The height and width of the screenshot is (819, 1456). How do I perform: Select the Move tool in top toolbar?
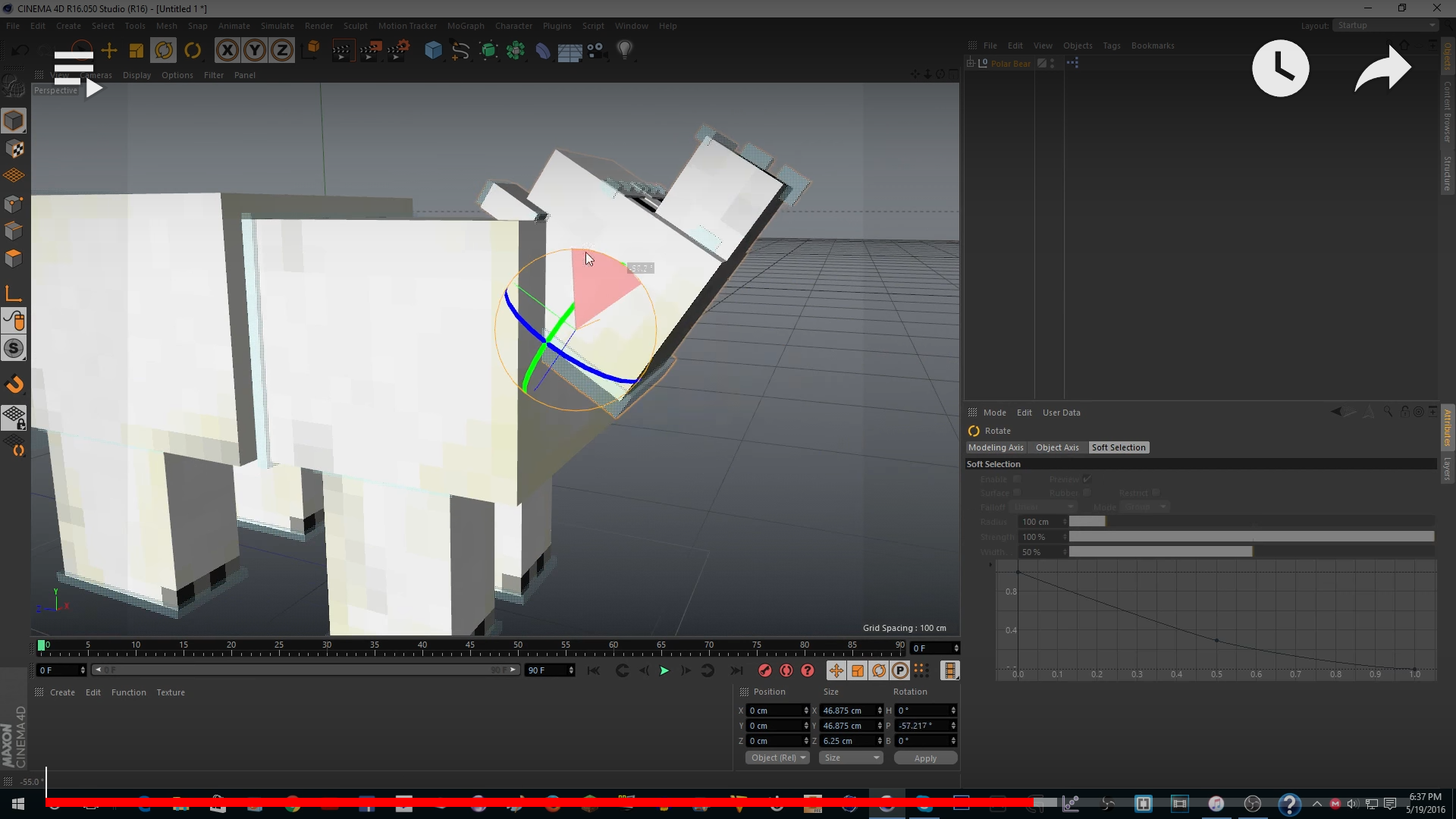pyautogui.click(x=109, y=51)
